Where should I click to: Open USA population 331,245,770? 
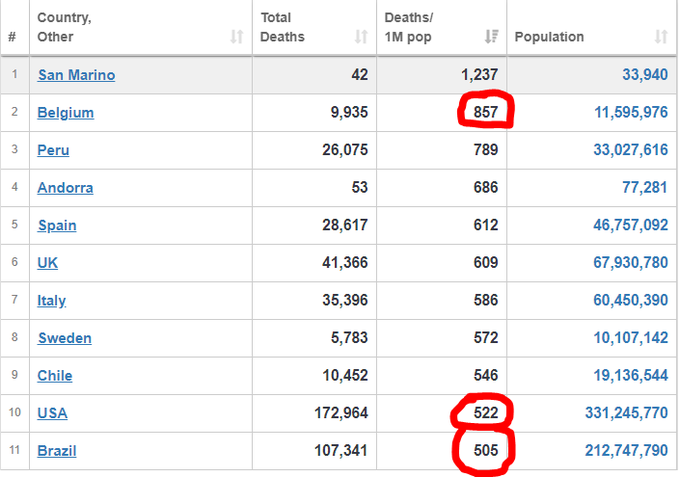[626, 413]
